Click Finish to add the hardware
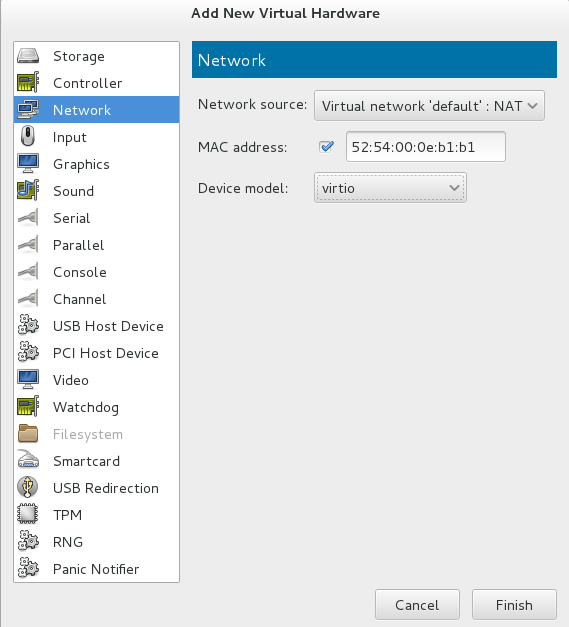The width and height of the screenshot is (569, 627). click(514, 604)
